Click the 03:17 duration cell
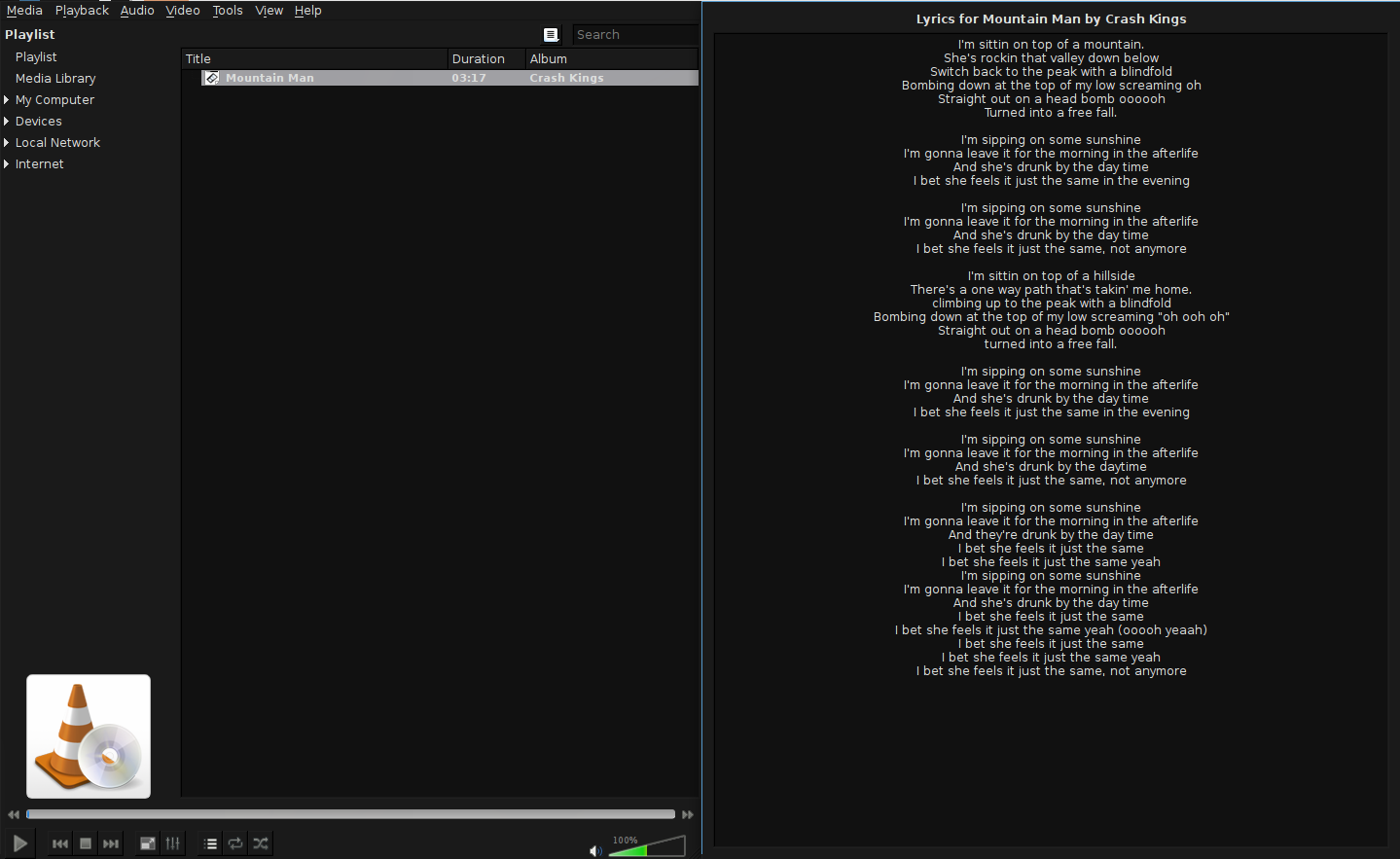Screen dimensions: 1400x859 [469, 78]
